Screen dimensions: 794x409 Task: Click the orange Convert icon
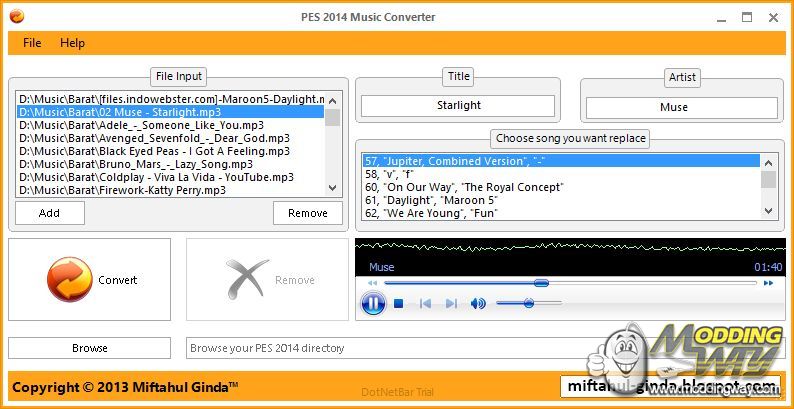(x=69, y=280)
